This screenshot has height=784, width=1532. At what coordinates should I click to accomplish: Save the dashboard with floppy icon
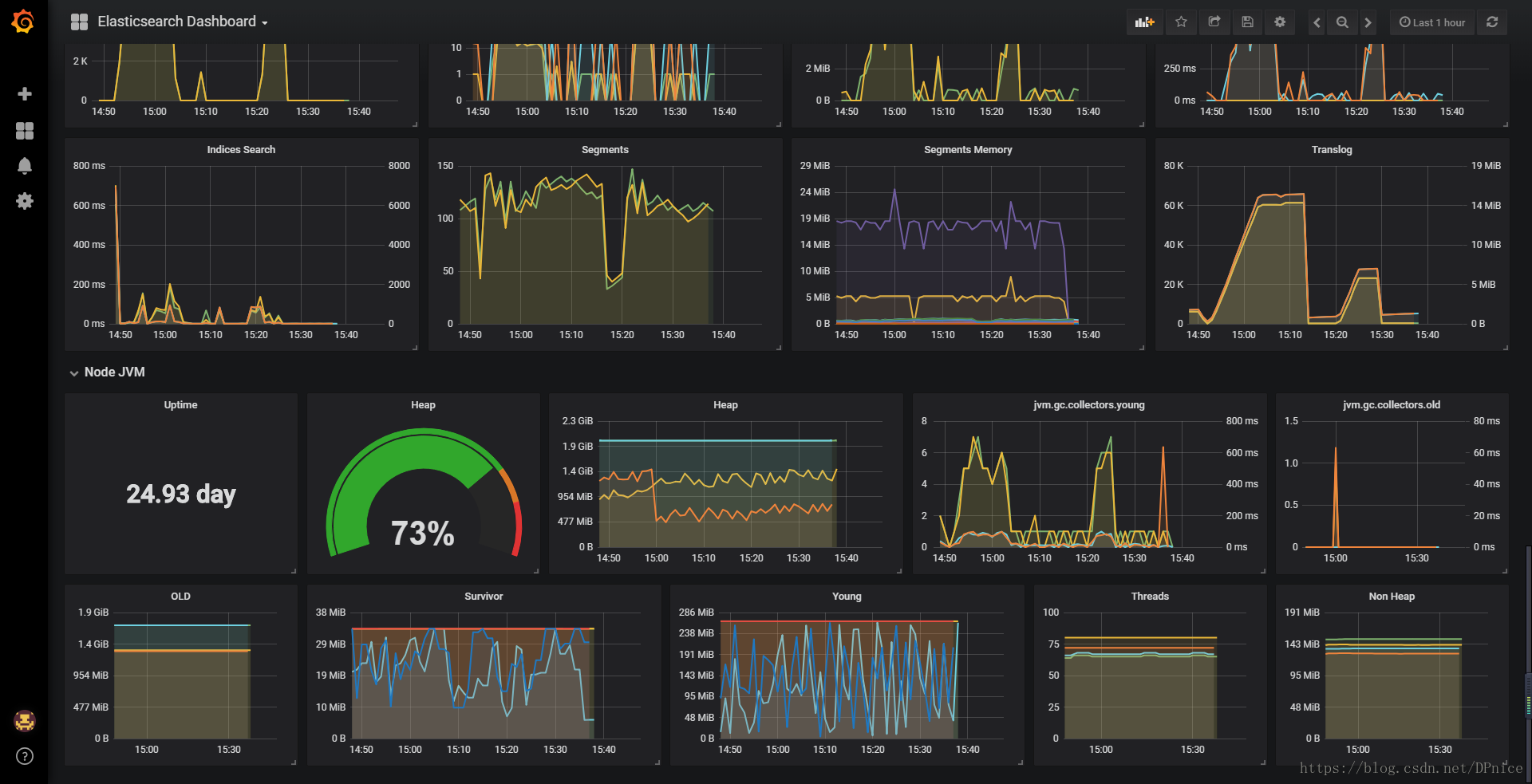click(1247, 22)
